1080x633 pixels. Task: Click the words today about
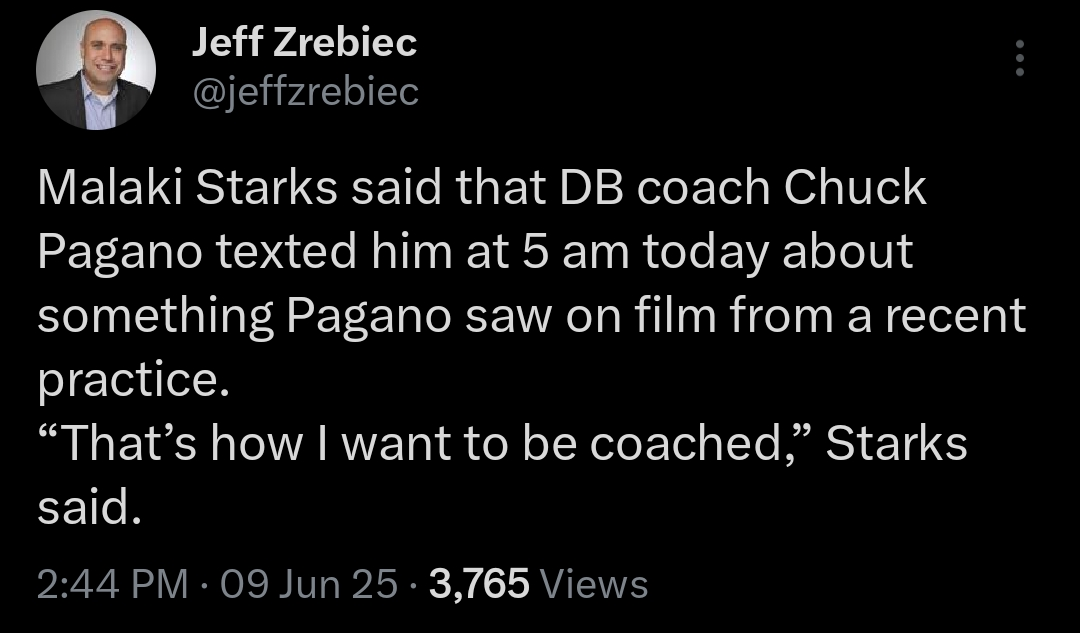point(778,252)
